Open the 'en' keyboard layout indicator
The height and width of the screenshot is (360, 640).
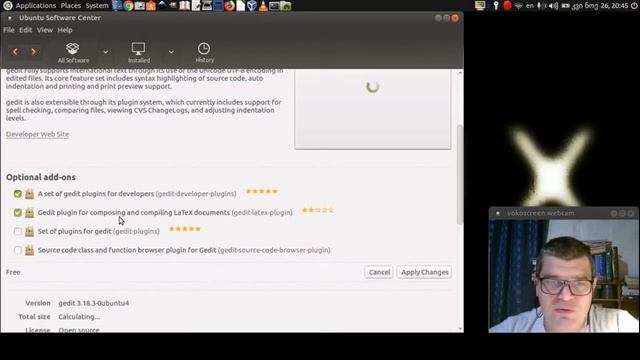click(530, 6)
